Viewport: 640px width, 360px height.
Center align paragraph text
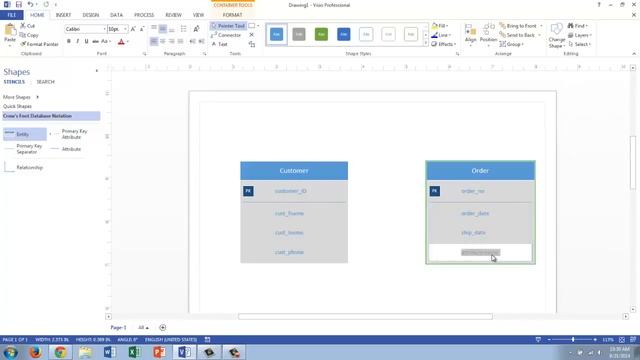(x=163, y=41)
